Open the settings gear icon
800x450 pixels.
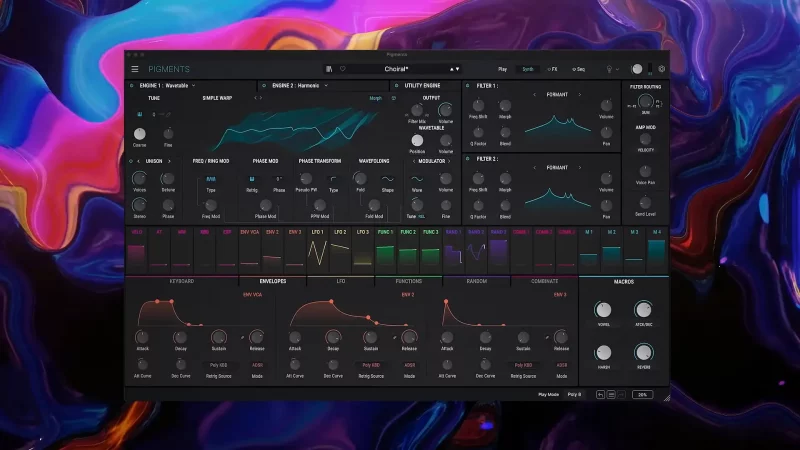pyautogui.click(x=661, y=69)
